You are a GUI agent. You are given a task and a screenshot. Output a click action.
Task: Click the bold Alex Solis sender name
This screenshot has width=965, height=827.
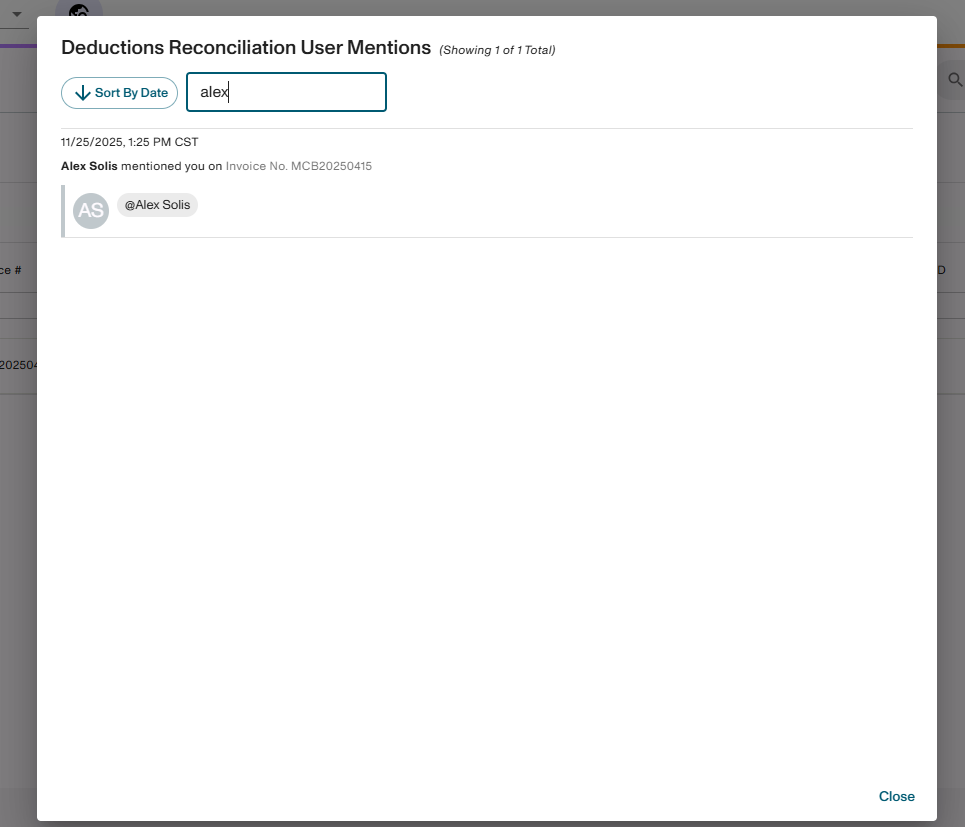89,166
